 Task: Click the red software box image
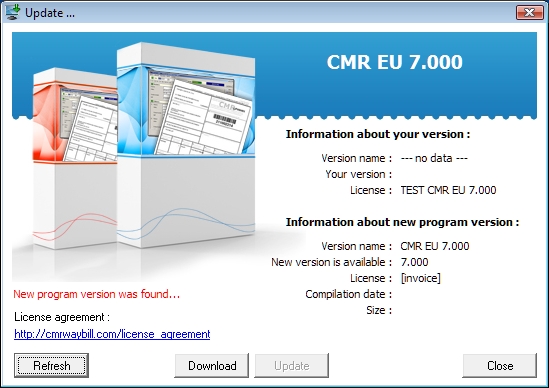coord(75,158)
